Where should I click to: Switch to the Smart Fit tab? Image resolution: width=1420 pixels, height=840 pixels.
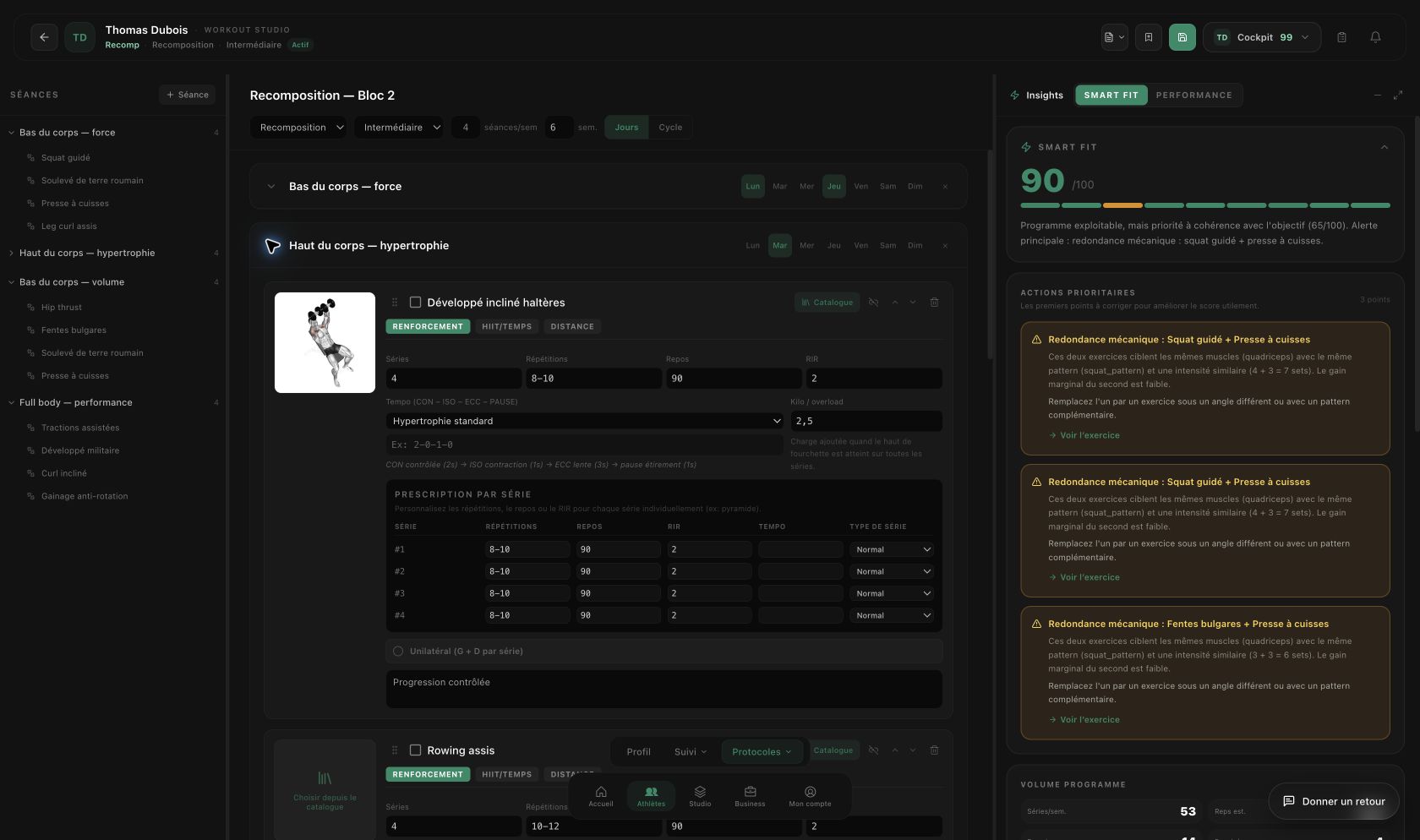[x=1111, y=95]
